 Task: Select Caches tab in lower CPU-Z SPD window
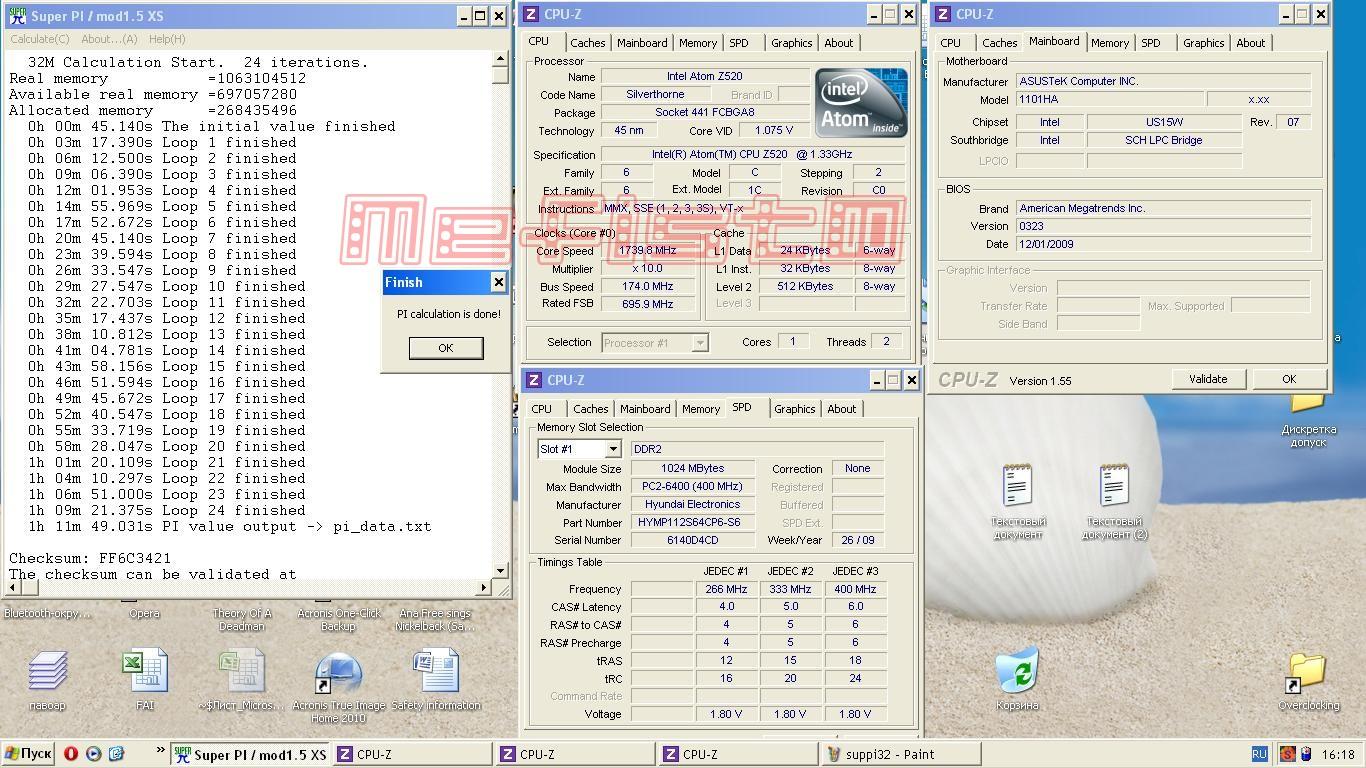tap(591, 409)
